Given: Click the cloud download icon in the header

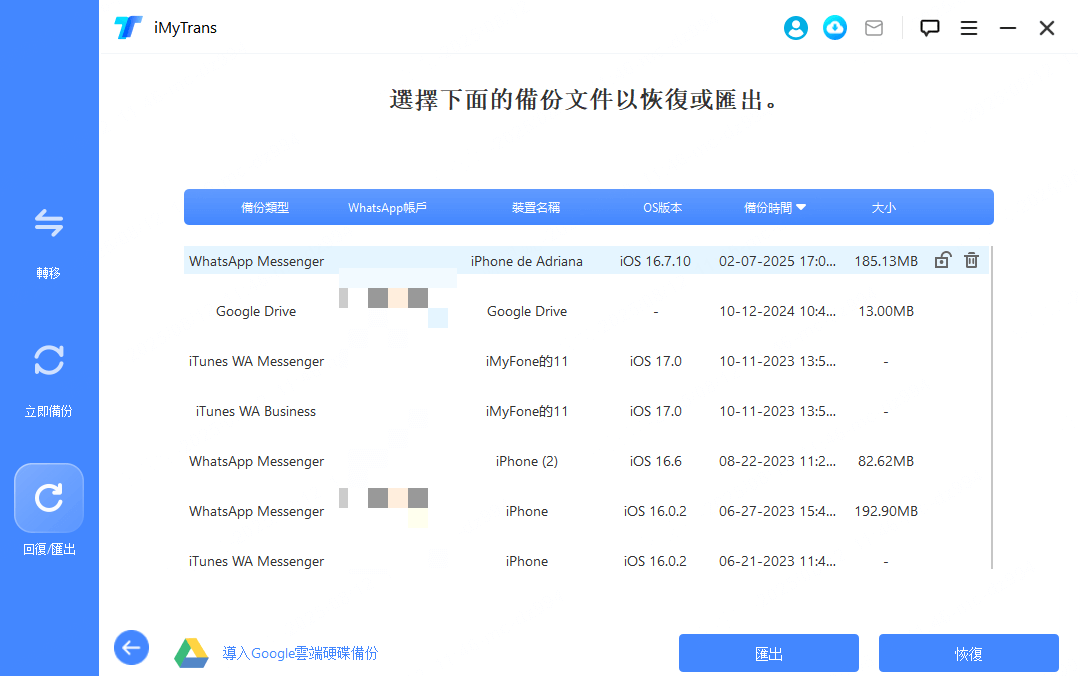Looking at the screenshot, I should coord(834,27).
